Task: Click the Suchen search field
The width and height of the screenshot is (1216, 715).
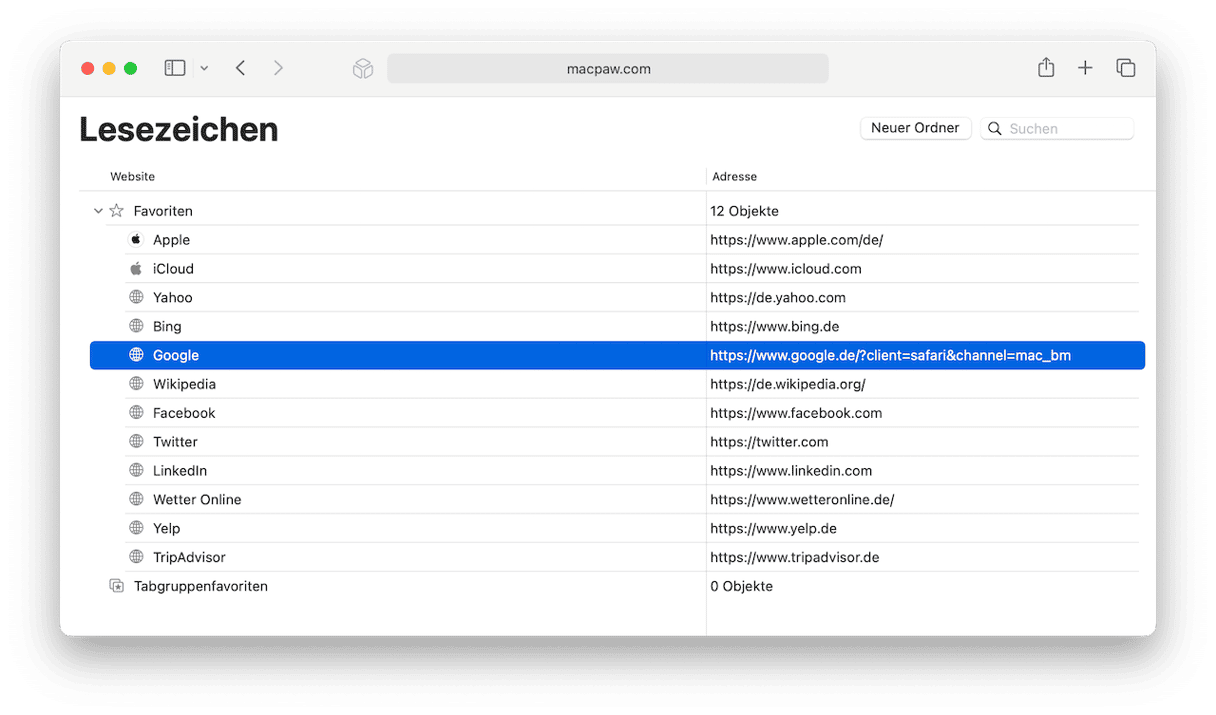Action: pyautogui.click(x=1058, y=128)
